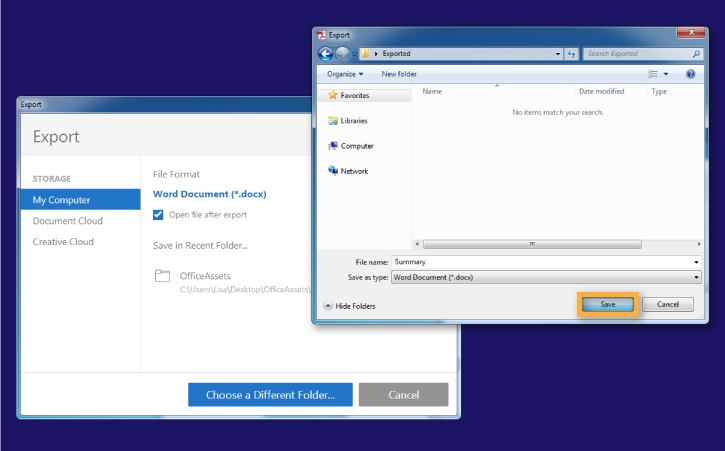Image resolution: width=725 pixels, height=451 pixels.
Task: Click the change view icon
Action: (x=653, y=74)
